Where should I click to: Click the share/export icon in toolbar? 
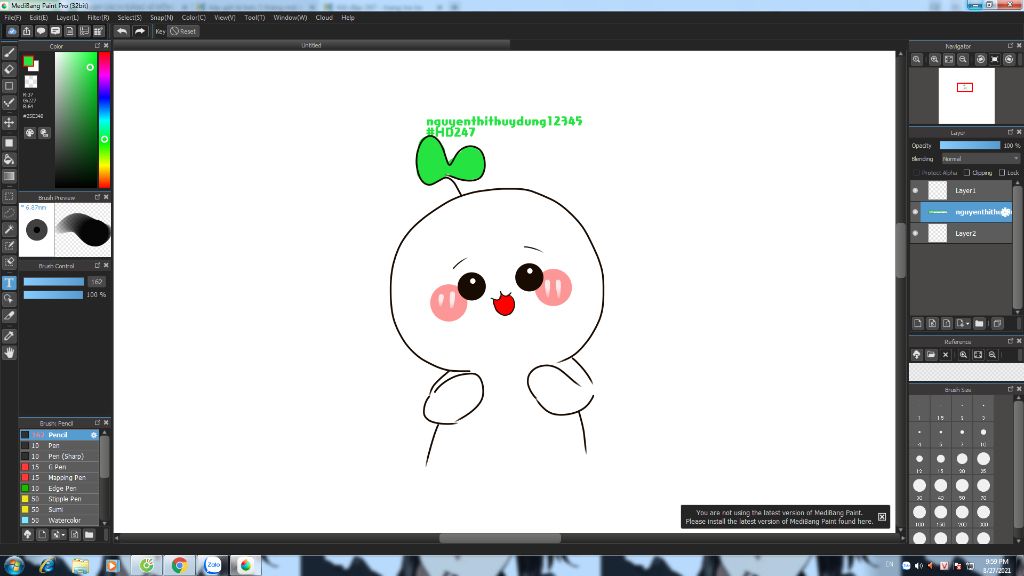coord(27,31)
